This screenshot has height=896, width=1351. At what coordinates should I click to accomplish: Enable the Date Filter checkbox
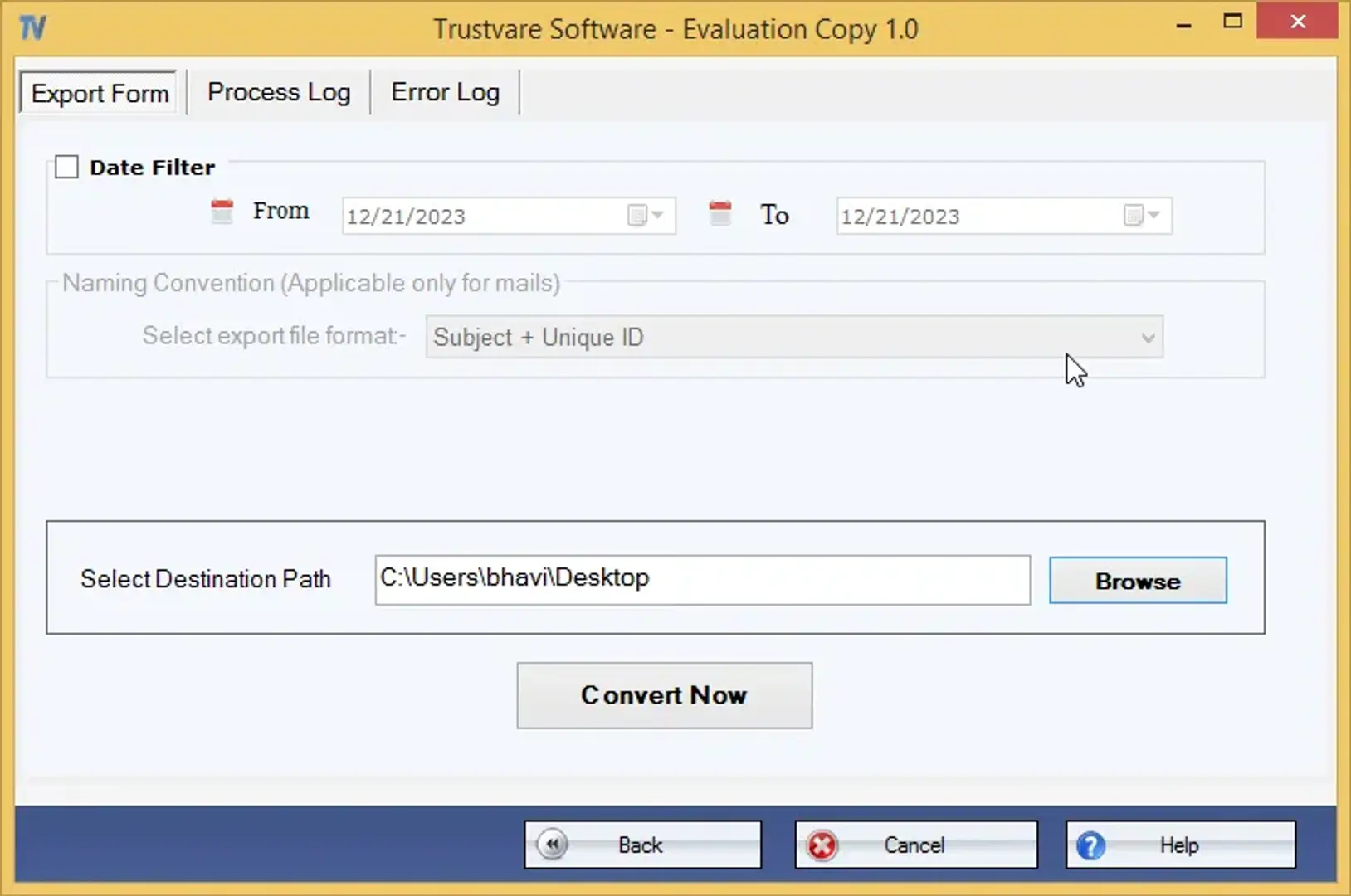pyautogui.click(x=67, y=168)
